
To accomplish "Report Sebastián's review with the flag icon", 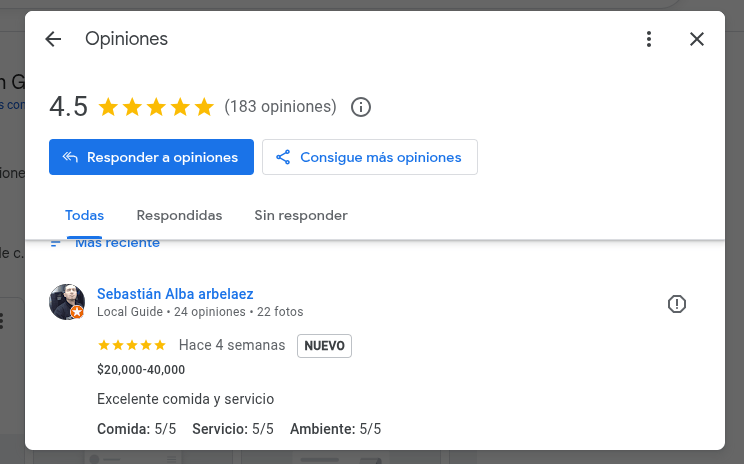I will pyautogui.click(x=677, y=304).
